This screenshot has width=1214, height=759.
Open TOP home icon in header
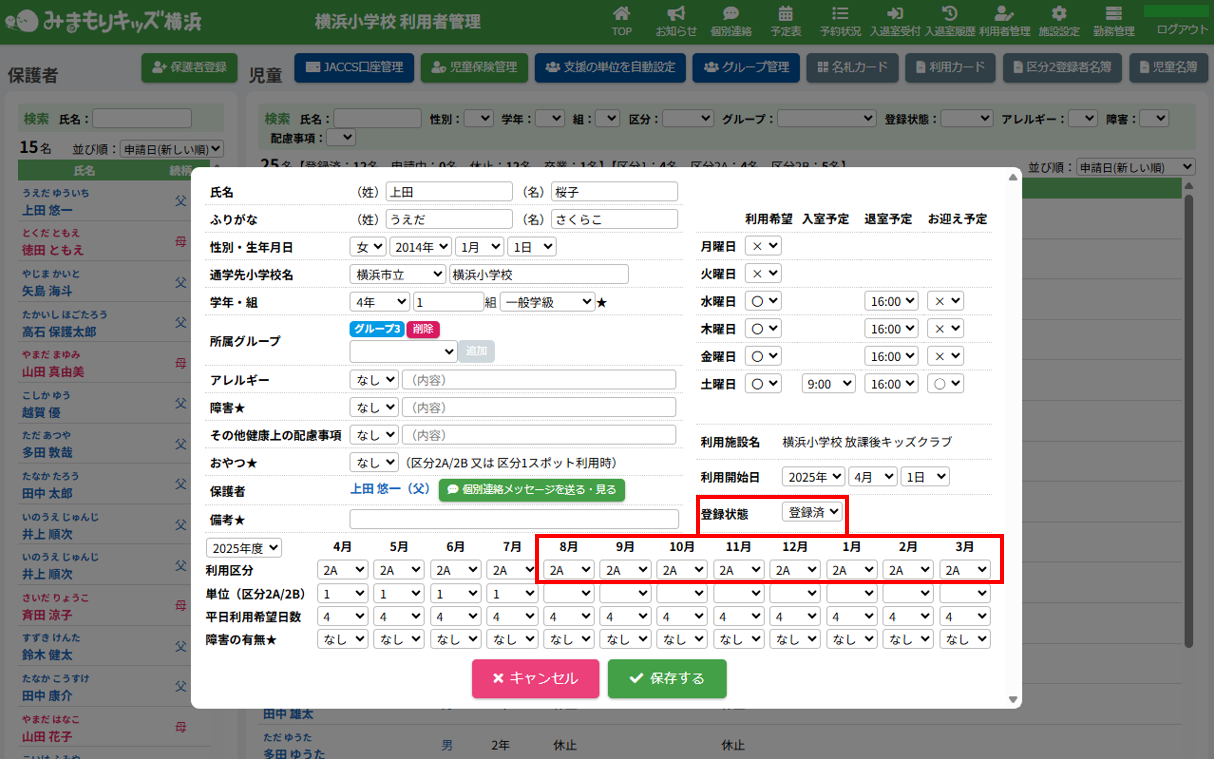click(621, 14)
